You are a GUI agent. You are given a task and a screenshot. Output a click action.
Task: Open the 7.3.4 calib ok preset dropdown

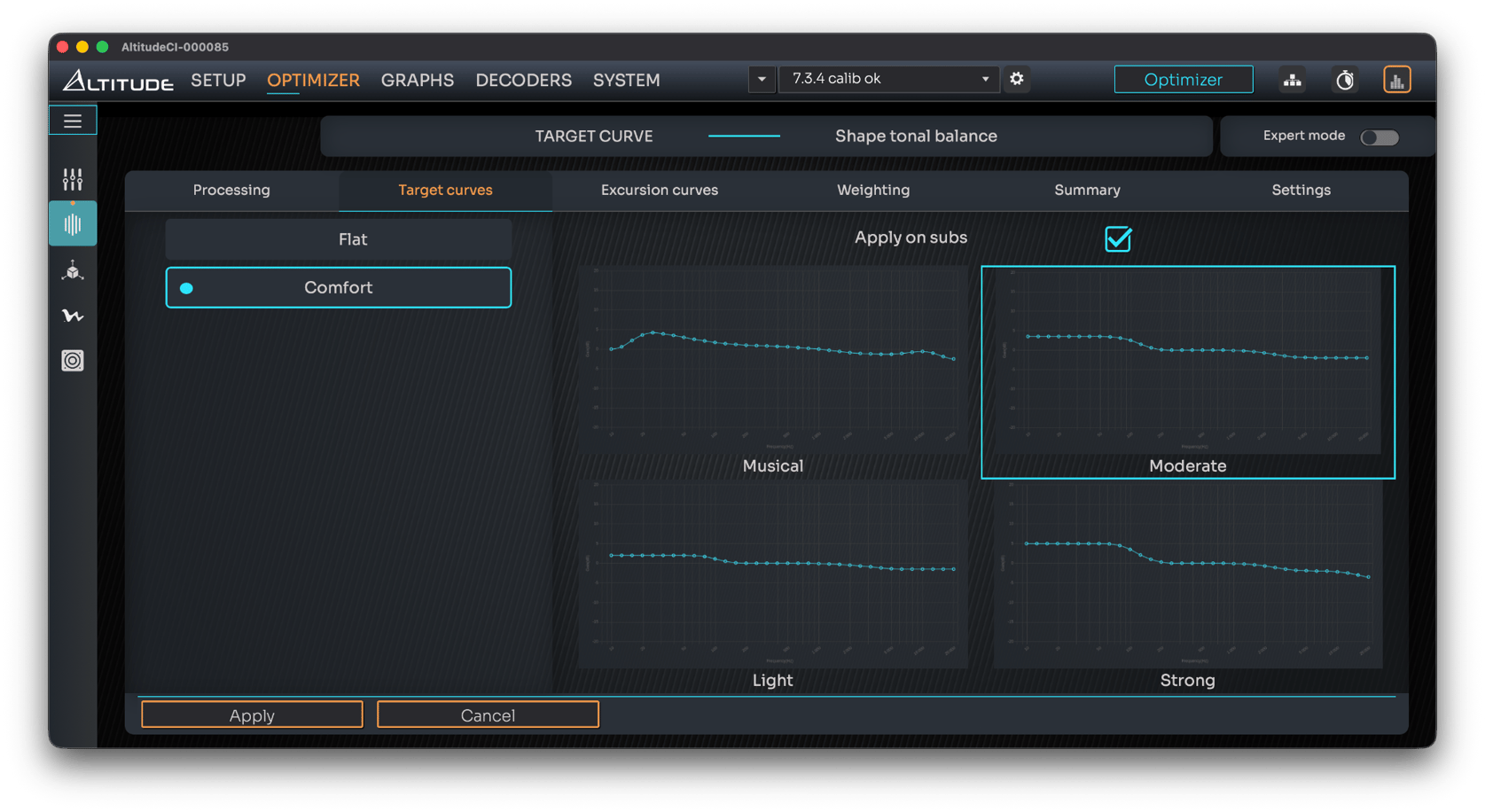tap(889, 79)
